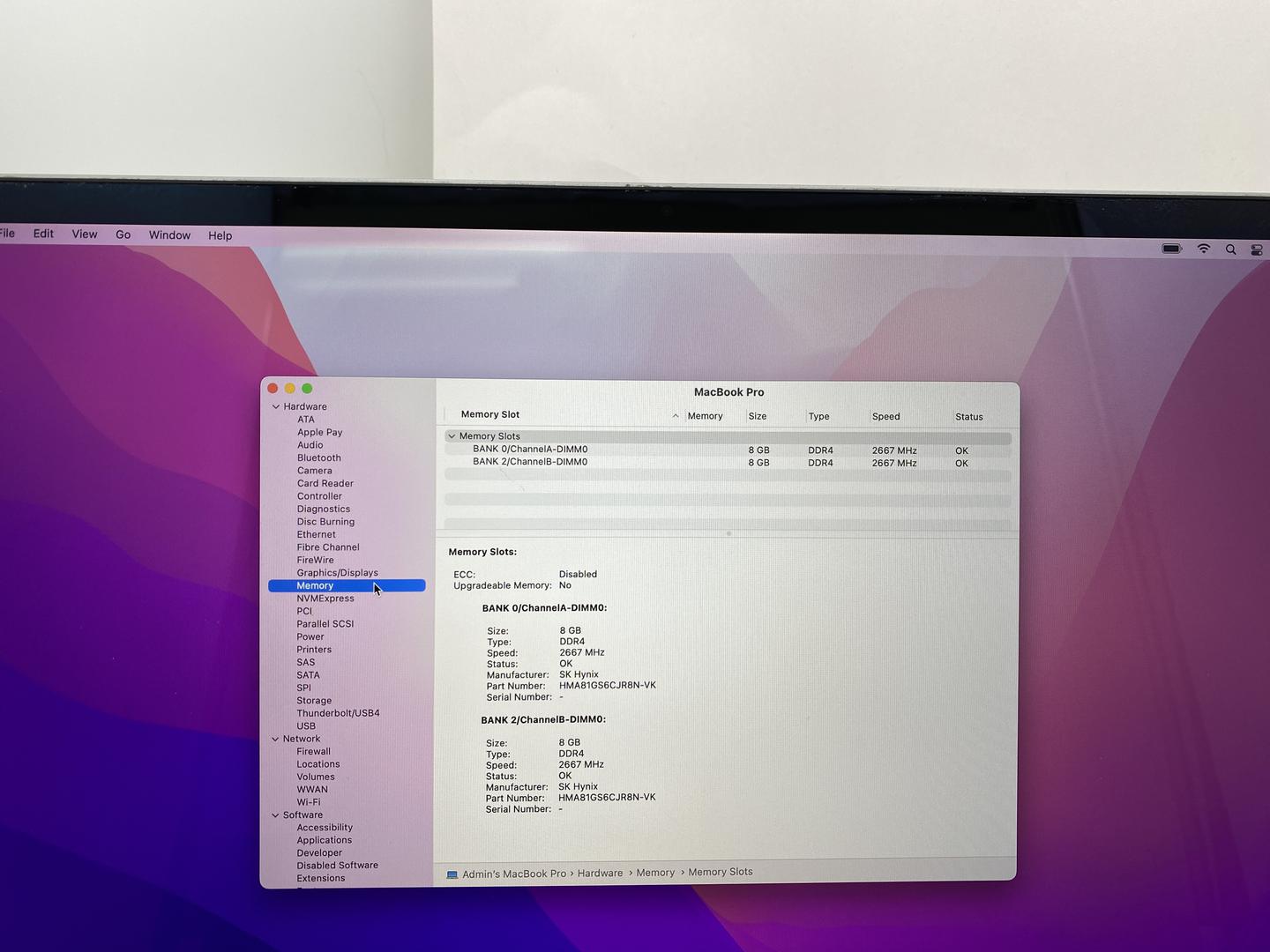Open the Go menu
The image size is (1270, 952).
(x=123, y=234)
